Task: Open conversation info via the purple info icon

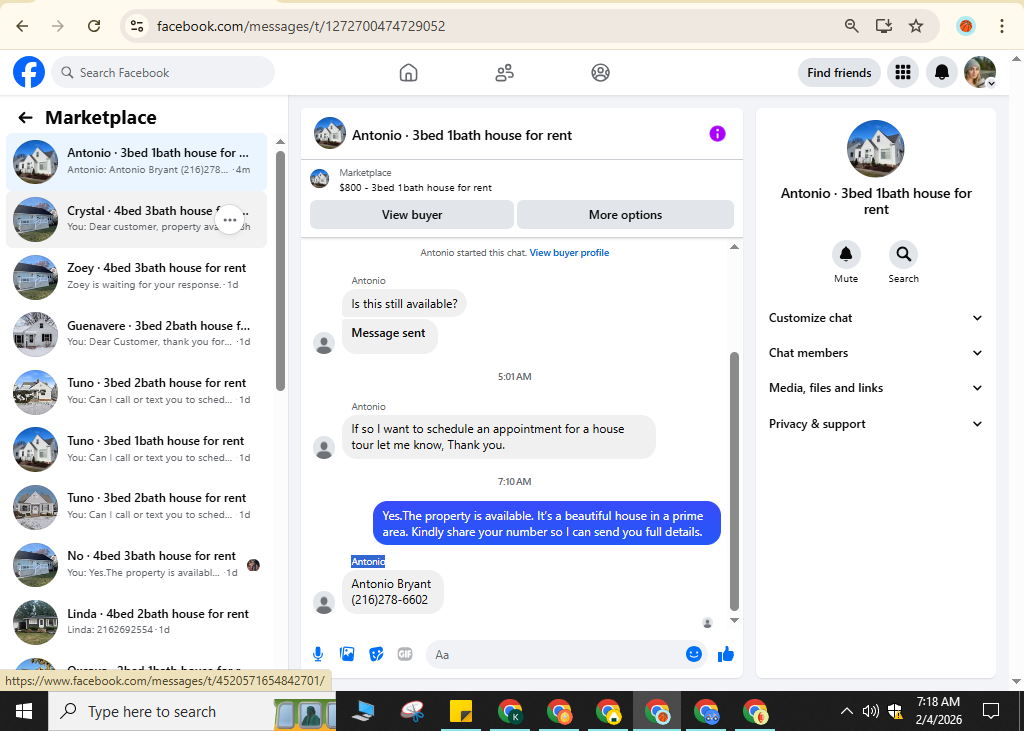Action: pos(717,134)
